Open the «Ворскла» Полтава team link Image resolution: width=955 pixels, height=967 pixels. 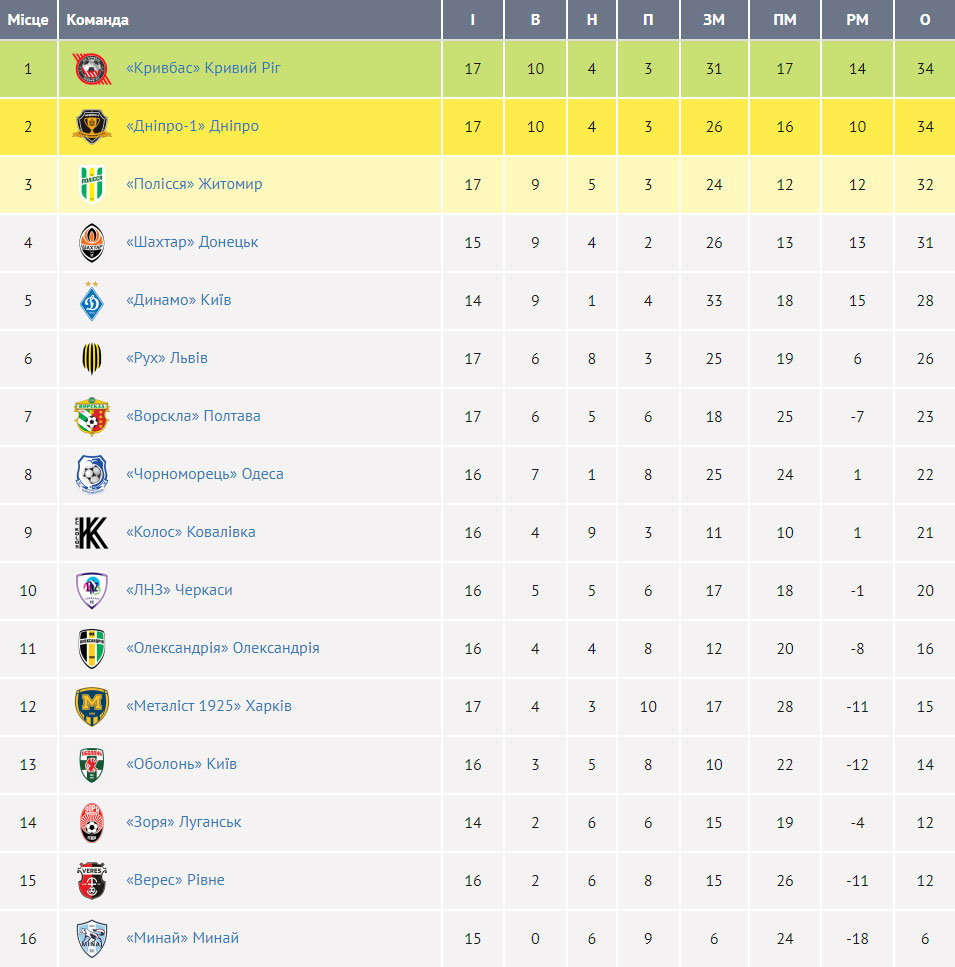click(x=193, y=416)
